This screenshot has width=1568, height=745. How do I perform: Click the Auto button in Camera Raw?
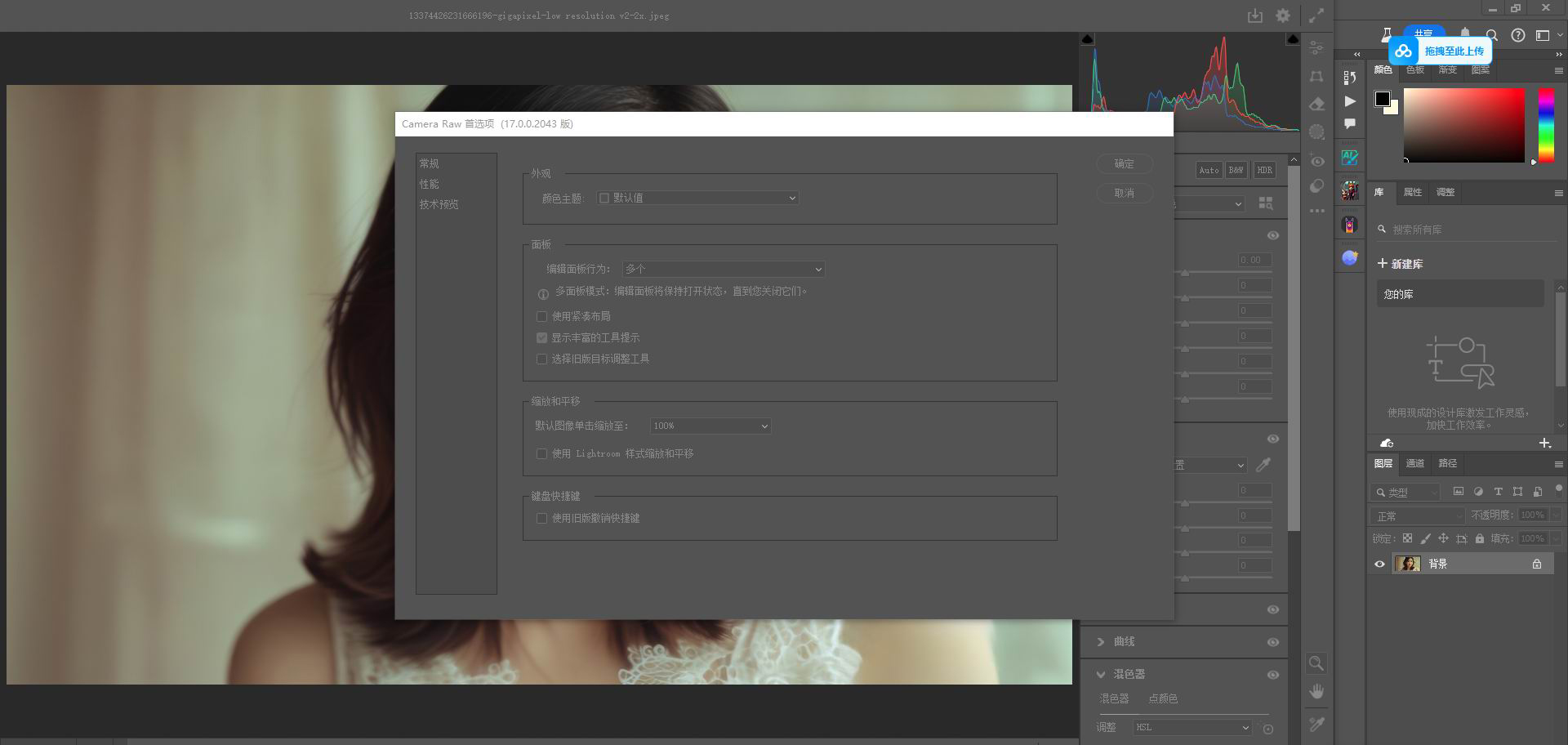pyautogui.click(x=1209, y=170)
